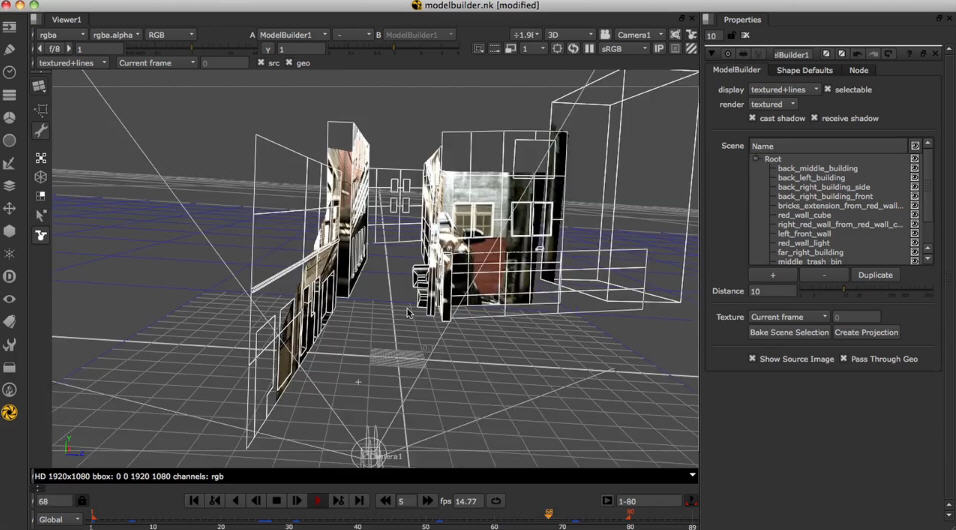Click Bake Scene Selection button
Image resolution: width=956 pixels, height=530 pixels.
789,332
